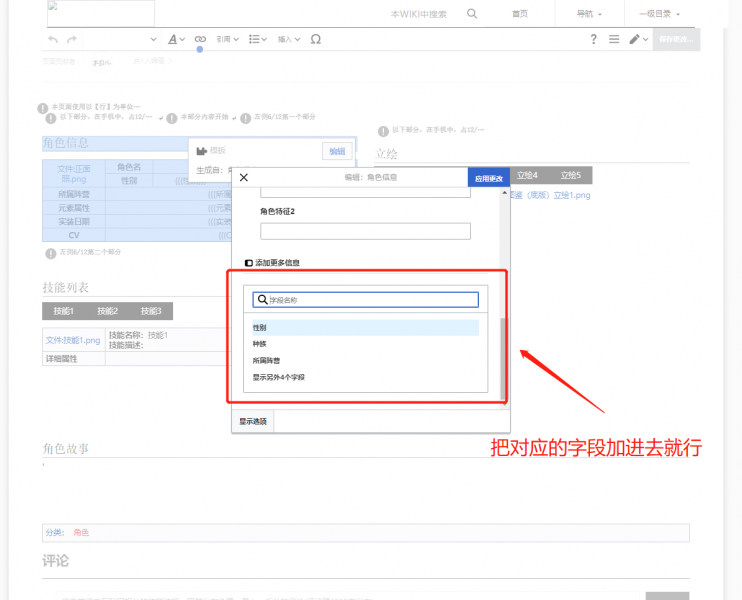
Task: Switch to the 立绘4 tab
Action: click(527, 175)
